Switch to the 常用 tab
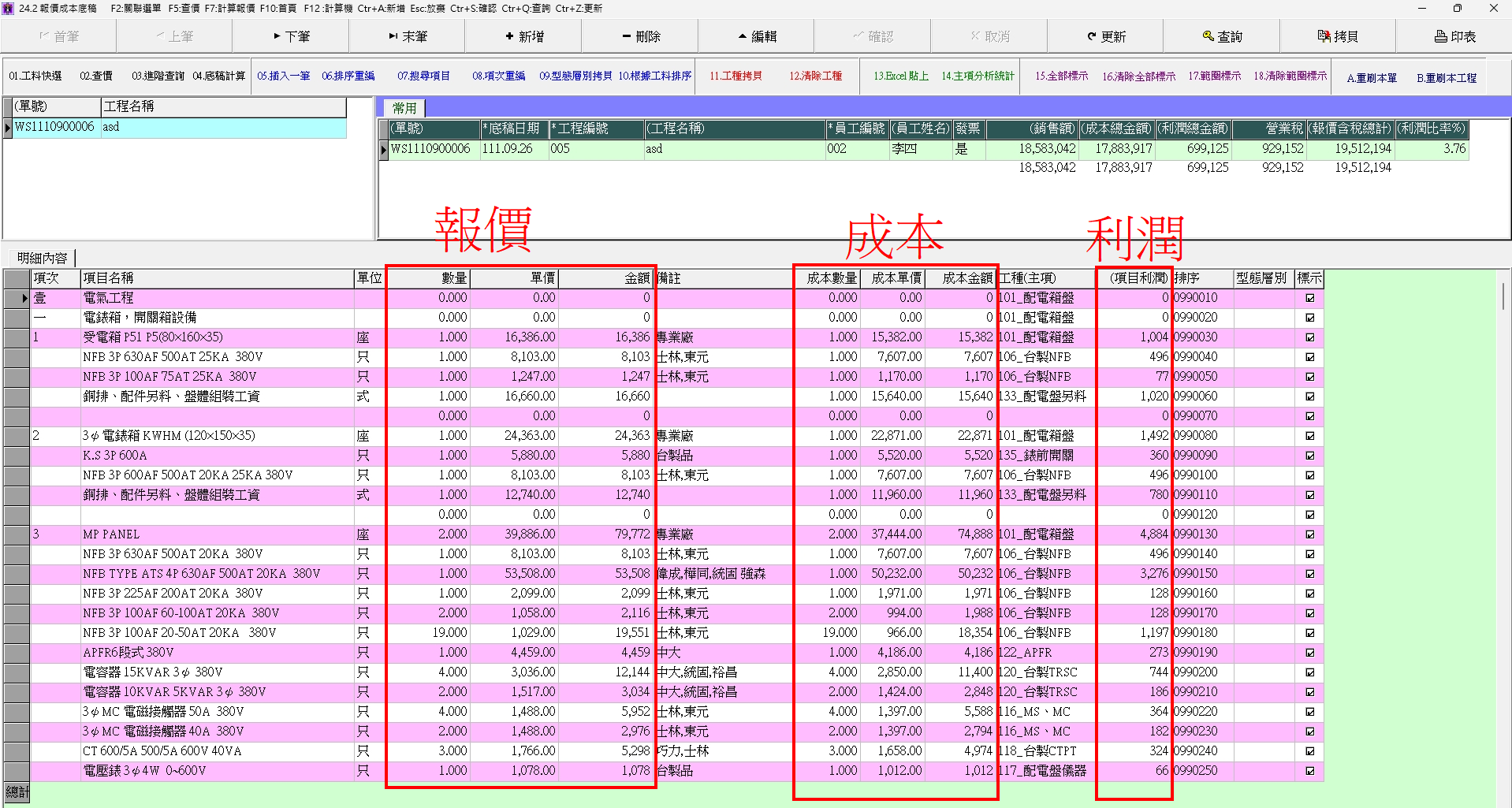 404,108
